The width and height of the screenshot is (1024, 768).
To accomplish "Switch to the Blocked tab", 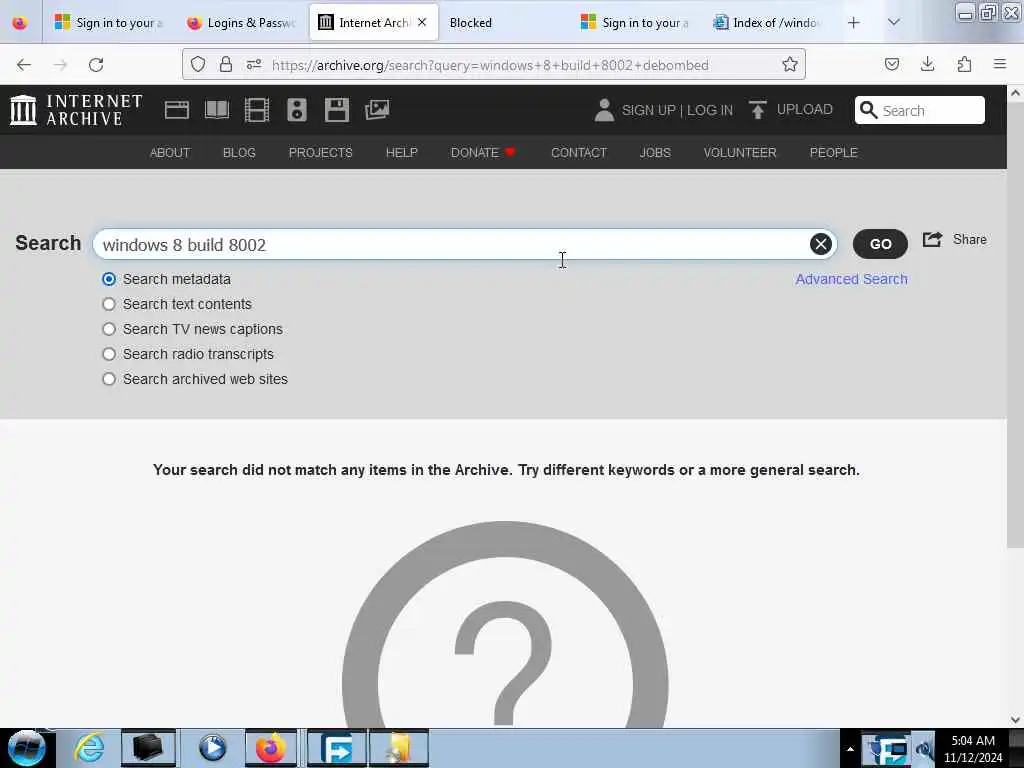I will pyautogui.click(x=504, y=23).
